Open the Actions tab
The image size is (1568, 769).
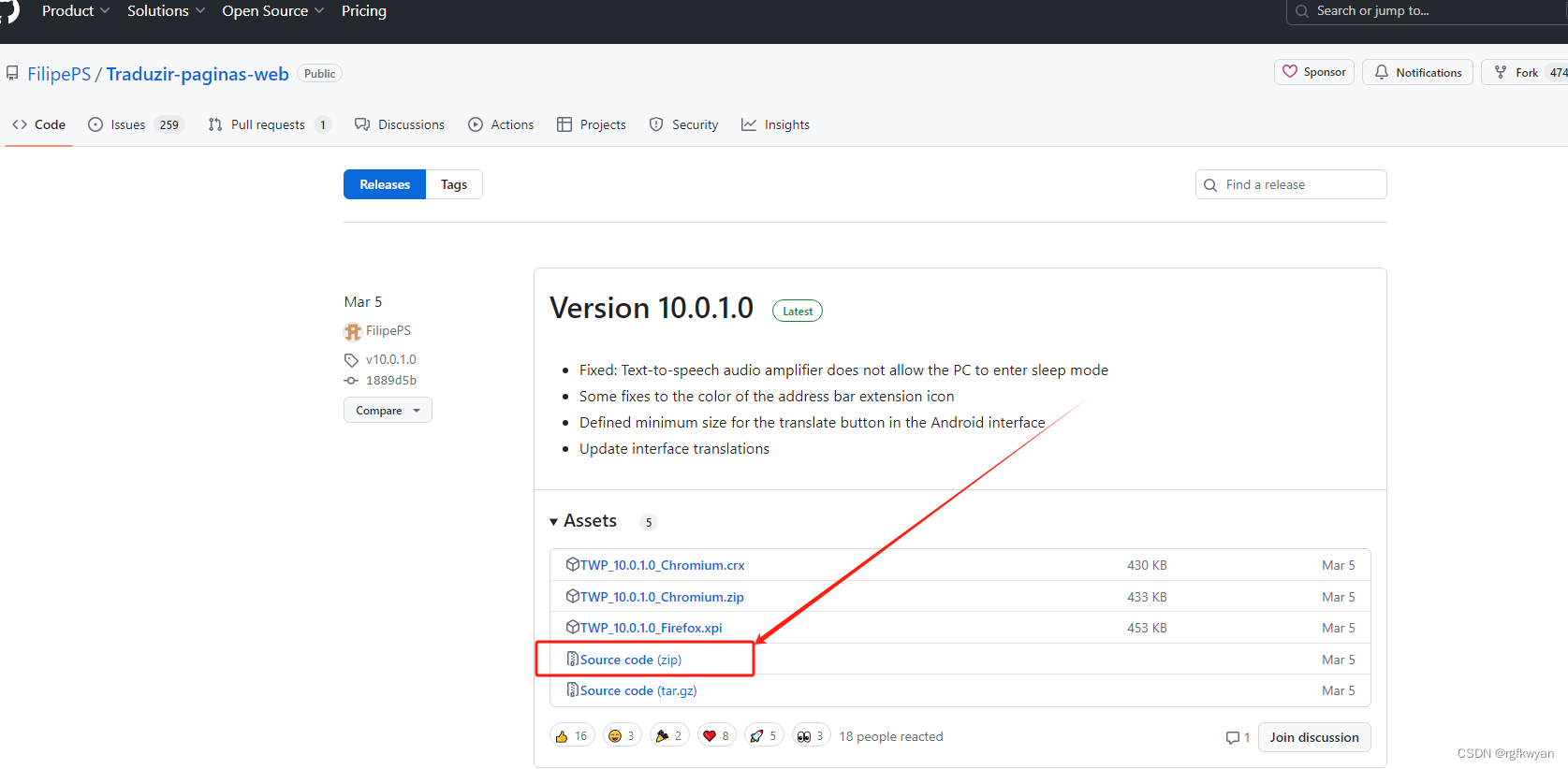coord(501,124)
